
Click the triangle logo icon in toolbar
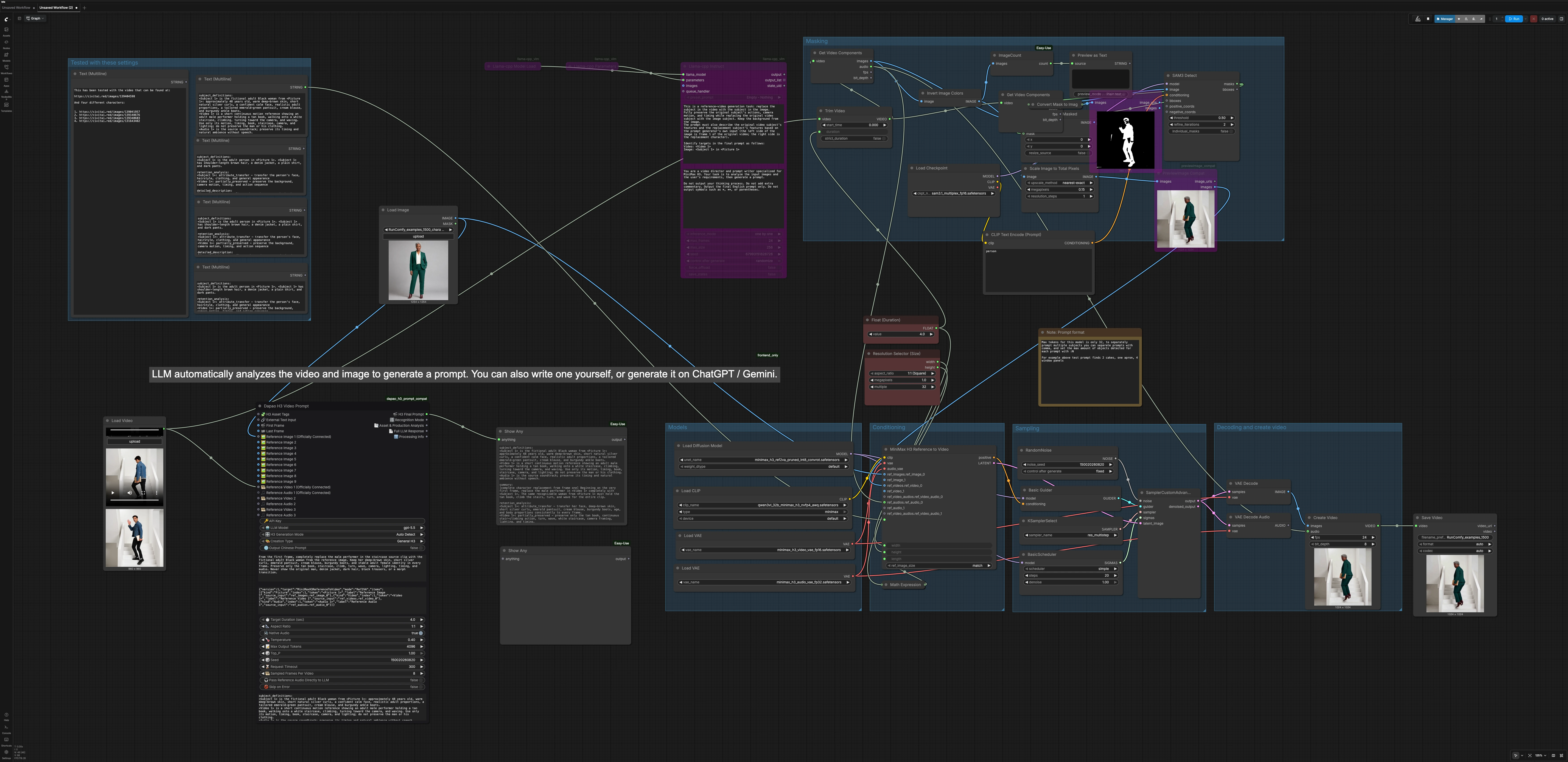tap(1418, 19)
